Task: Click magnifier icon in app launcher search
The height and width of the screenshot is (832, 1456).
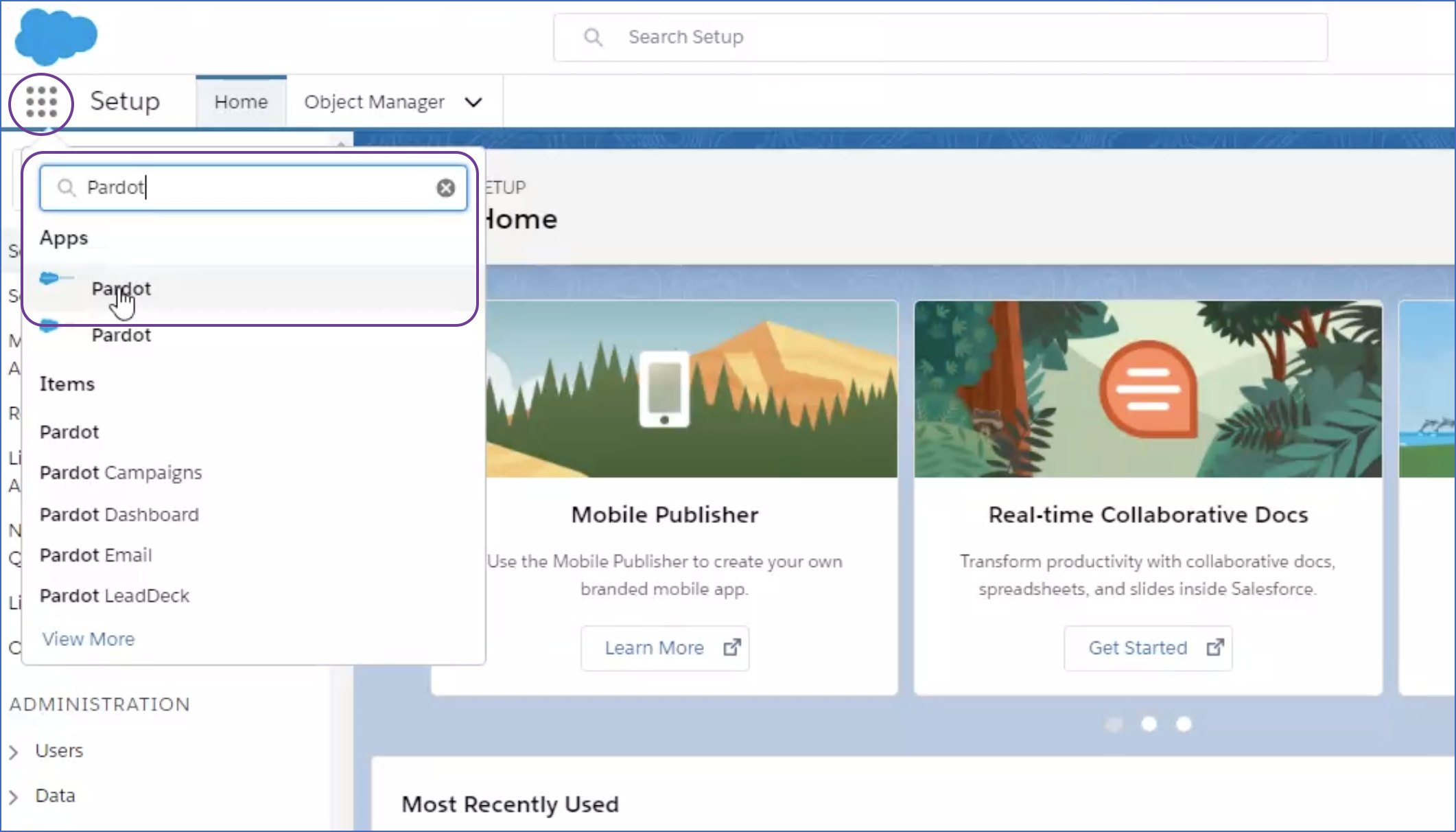Action: click(66, 187)
